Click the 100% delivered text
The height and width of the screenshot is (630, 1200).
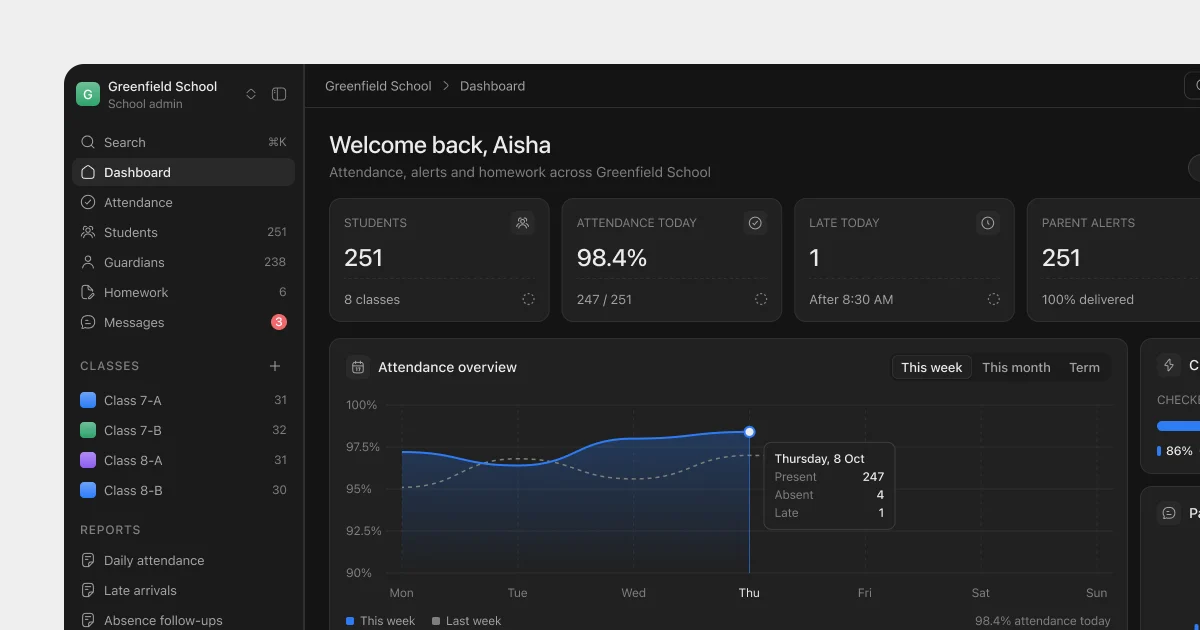click(x=1088, y=299)
